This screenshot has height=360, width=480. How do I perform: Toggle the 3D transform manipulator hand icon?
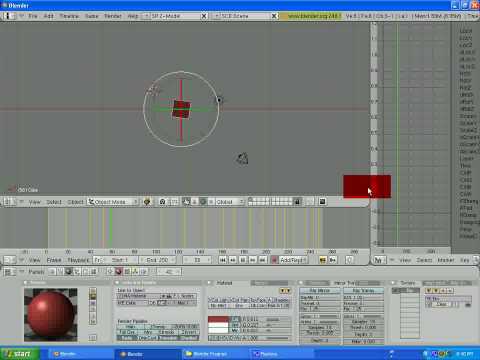click(186, 202)
